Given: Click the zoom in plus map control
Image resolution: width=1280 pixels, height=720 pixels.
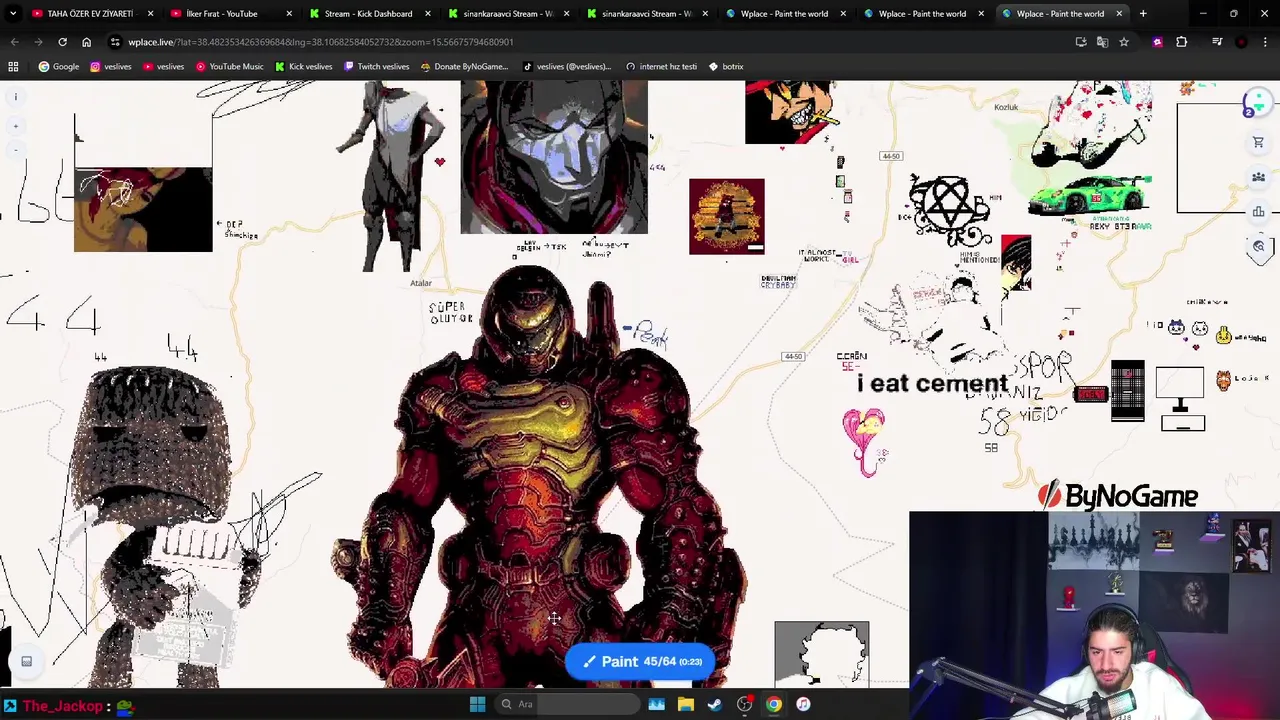Looking at the screenshot, I should pos(15,126).
